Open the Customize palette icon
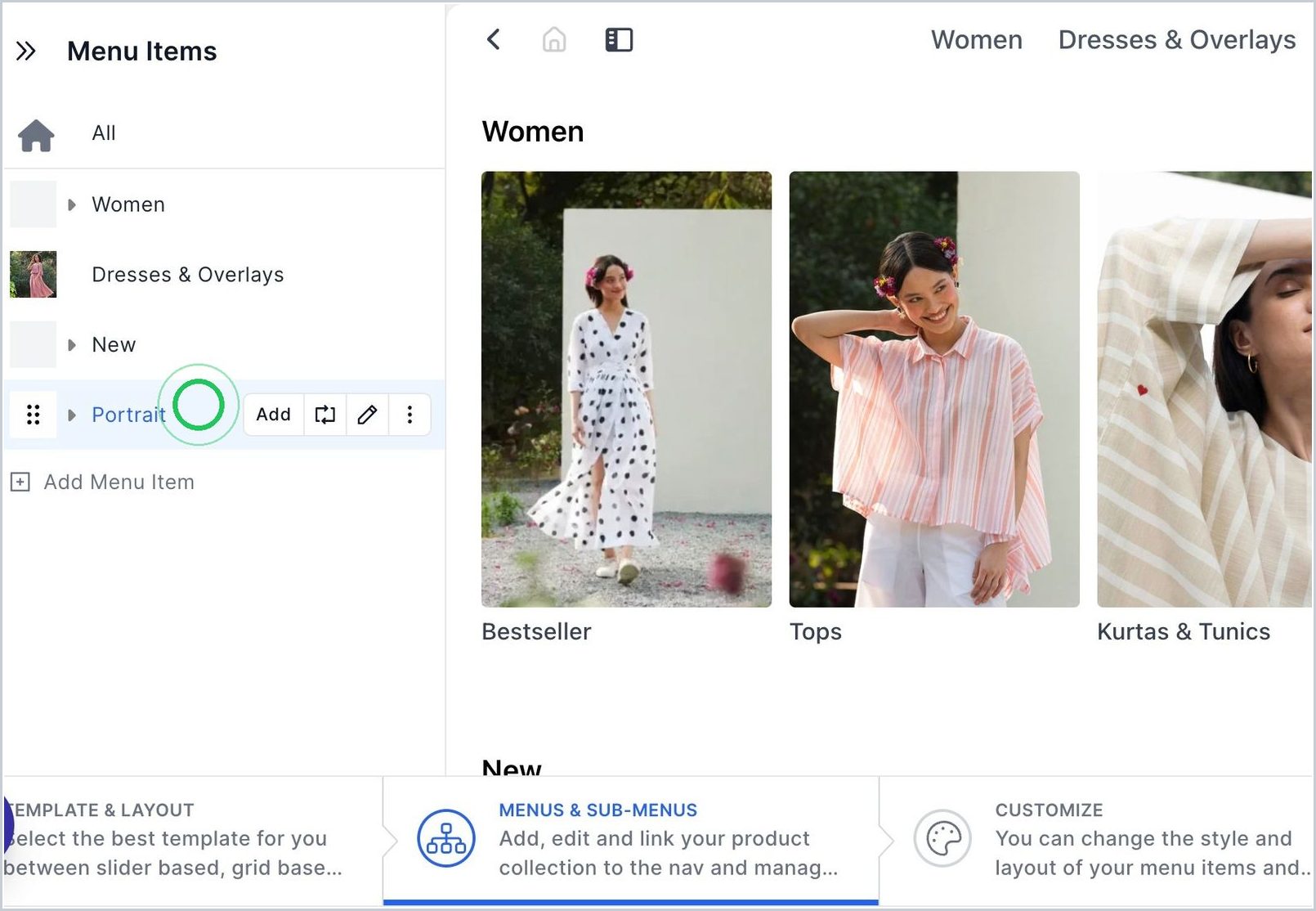The image size is (1316, 911). [942, 838]
